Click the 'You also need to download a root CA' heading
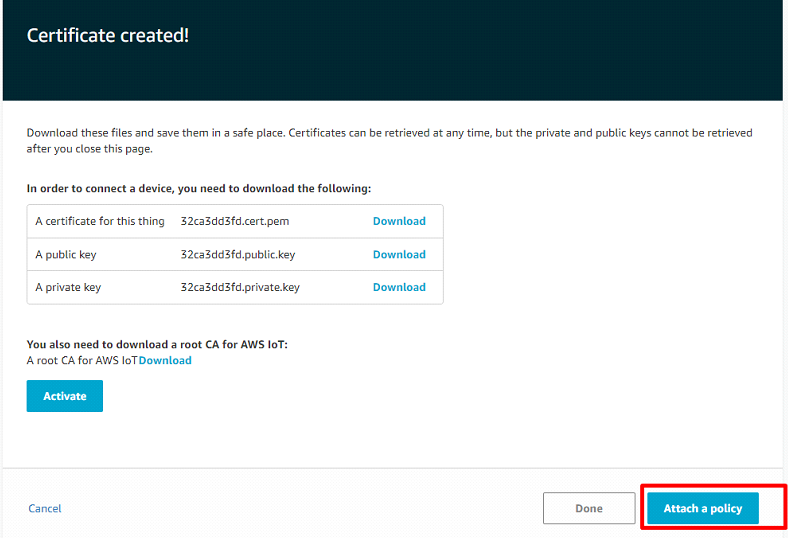Viewport: 788px width, 538px height. [157, 344]
